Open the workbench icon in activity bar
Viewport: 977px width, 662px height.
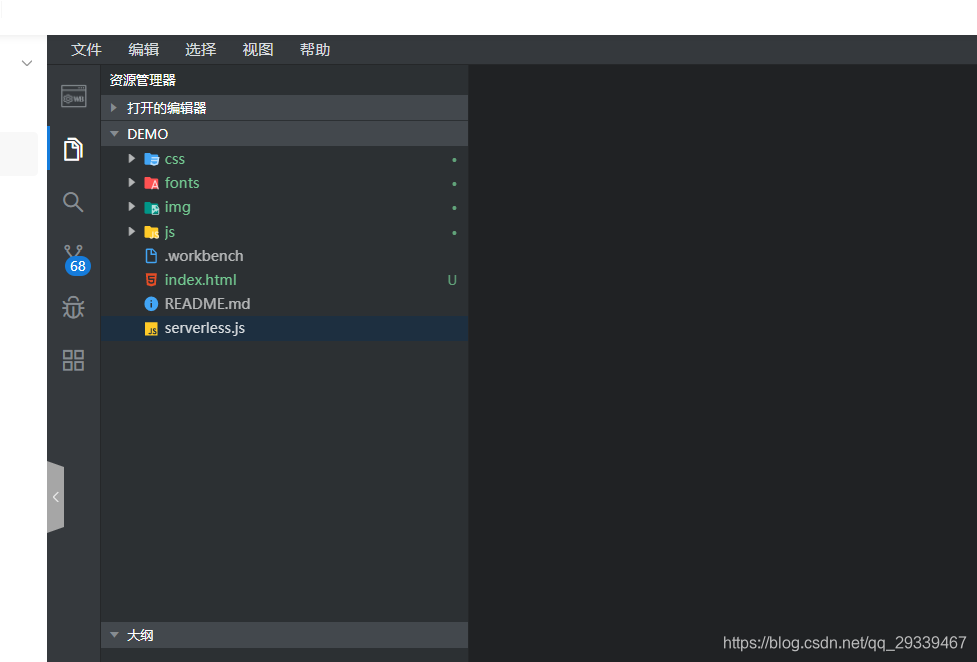74,97
